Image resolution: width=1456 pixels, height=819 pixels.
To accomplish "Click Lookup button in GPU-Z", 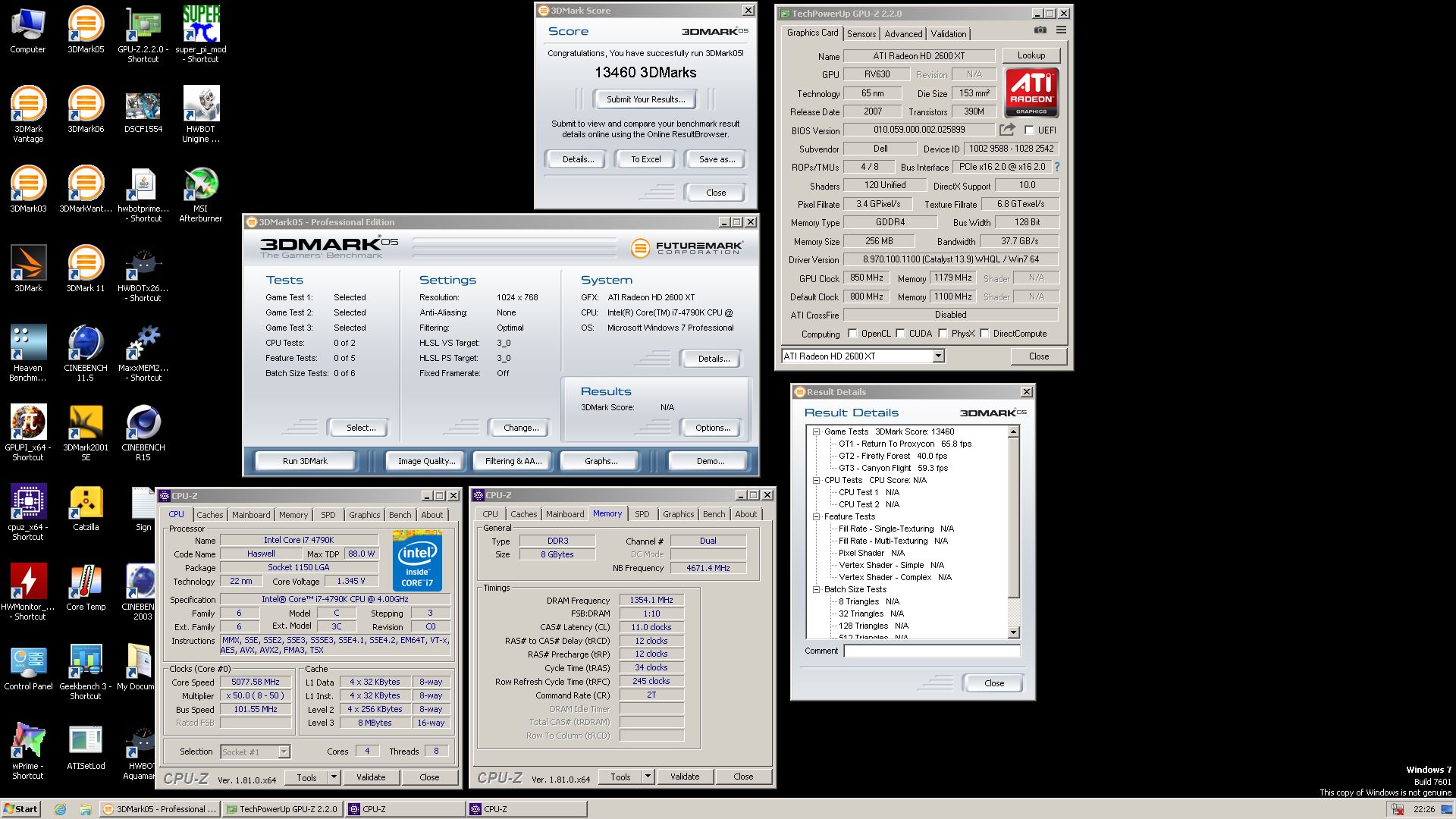I will pyautogui.click(x=1031, y=55).
